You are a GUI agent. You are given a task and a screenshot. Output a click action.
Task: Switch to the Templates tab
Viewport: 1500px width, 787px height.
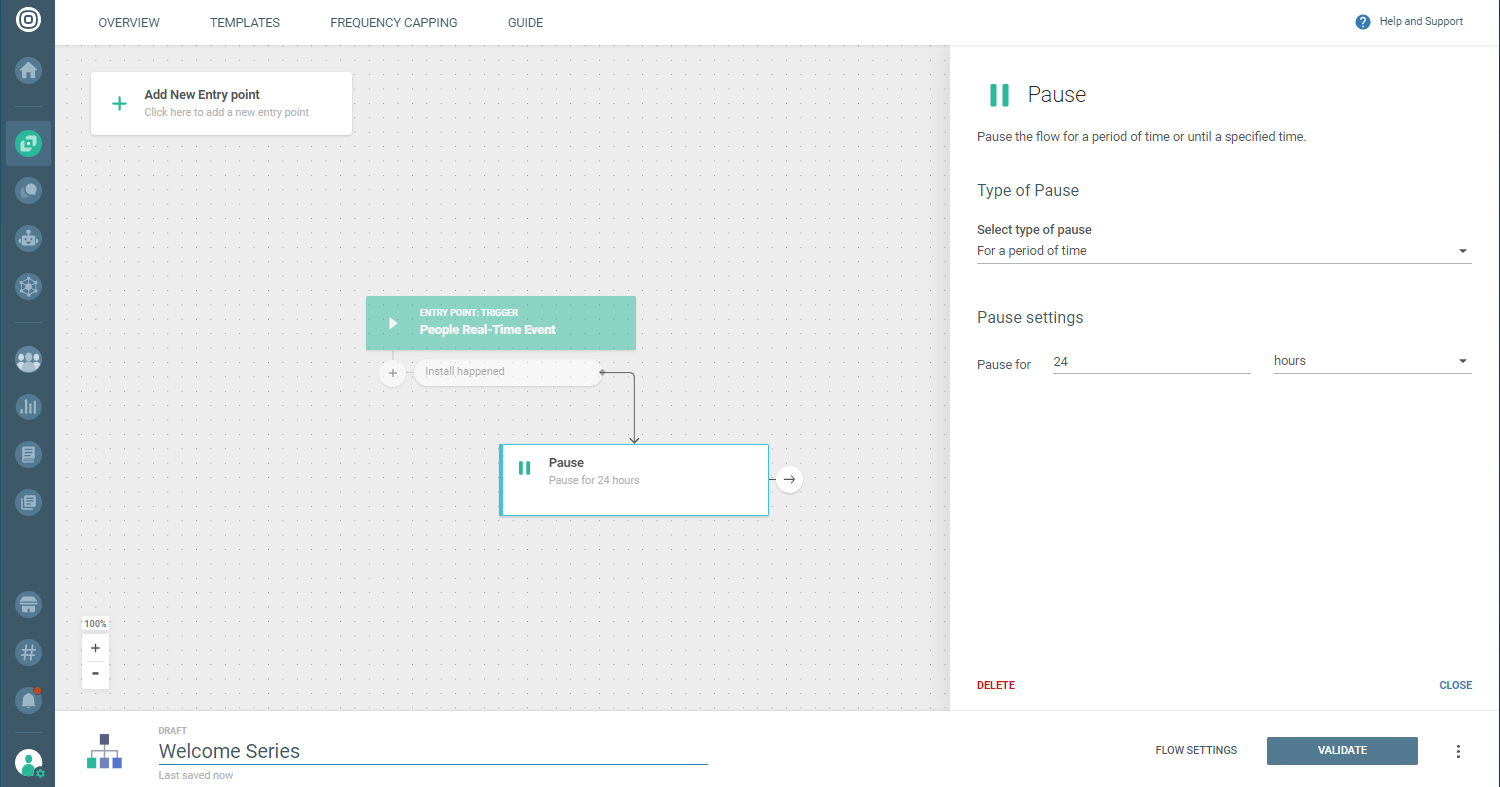[245, 23]
